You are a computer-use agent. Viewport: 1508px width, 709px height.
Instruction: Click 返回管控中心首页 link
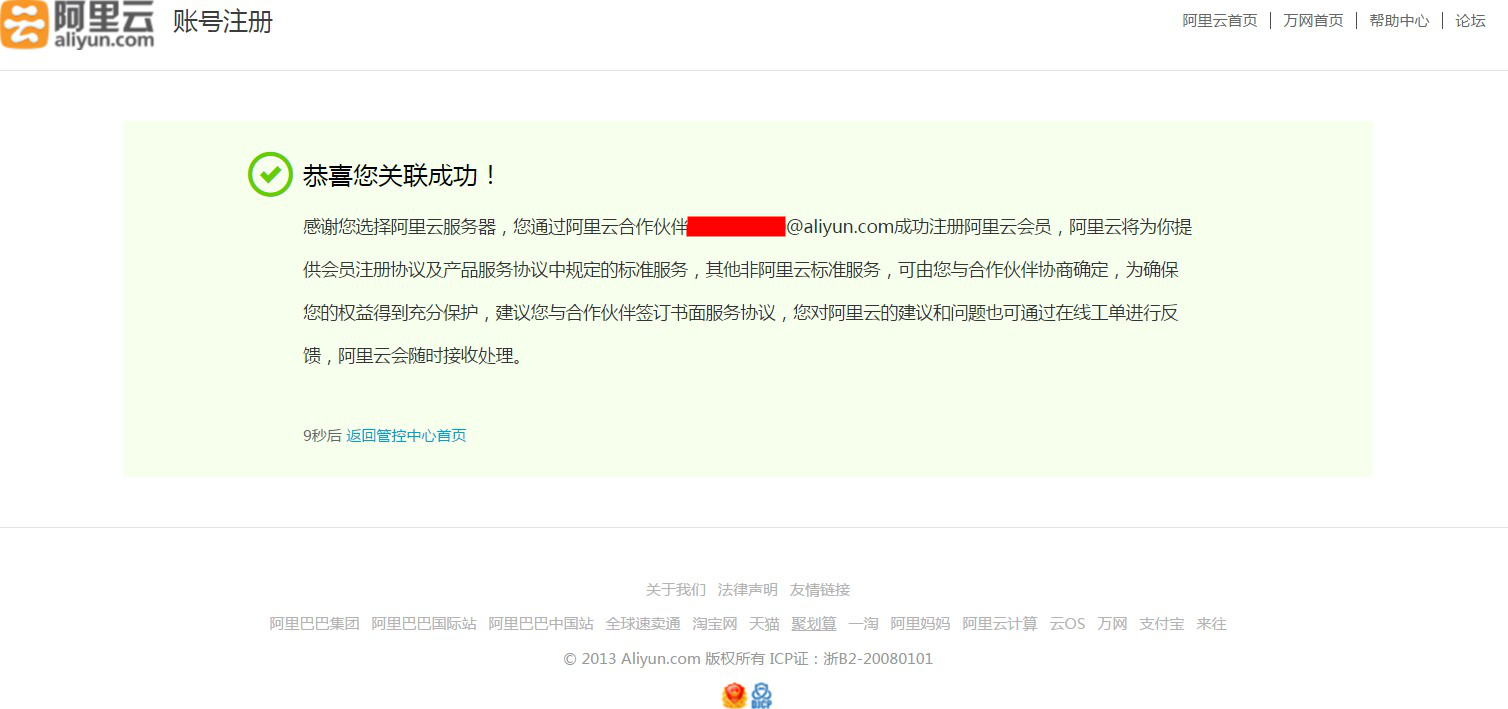pos(406,436)
